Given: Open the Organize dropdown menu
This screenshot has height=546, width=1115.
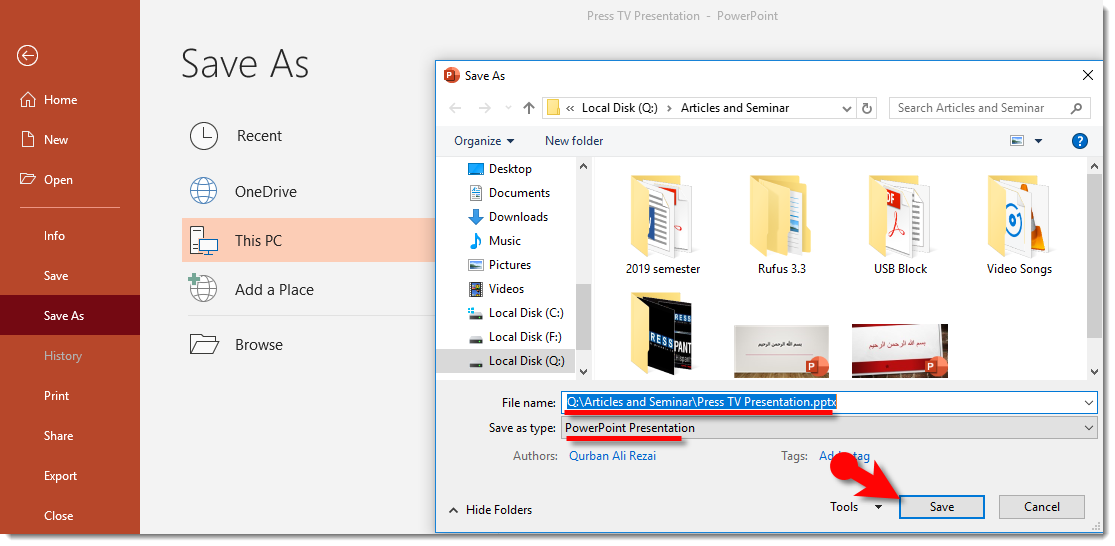Looking at the screenshot, I should [484, 141].
